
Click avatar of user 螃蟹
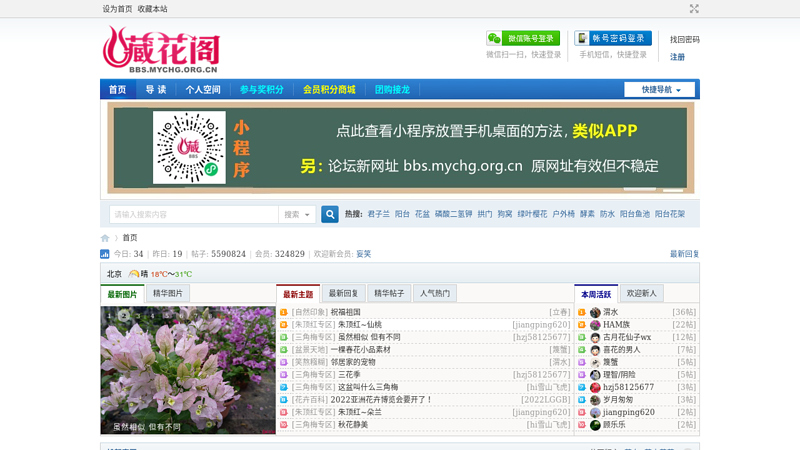pyautogui.click(x=595, y=362)
